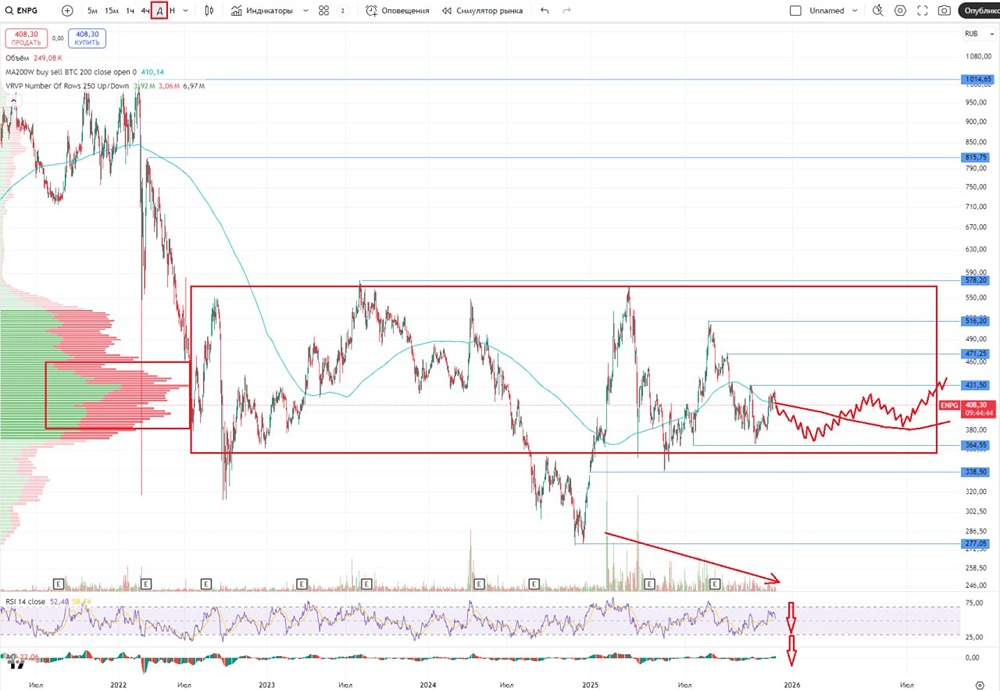Screen dimensions: 1000x691
Task: Click the 815,75 price line label
Action: click(976, 157)
